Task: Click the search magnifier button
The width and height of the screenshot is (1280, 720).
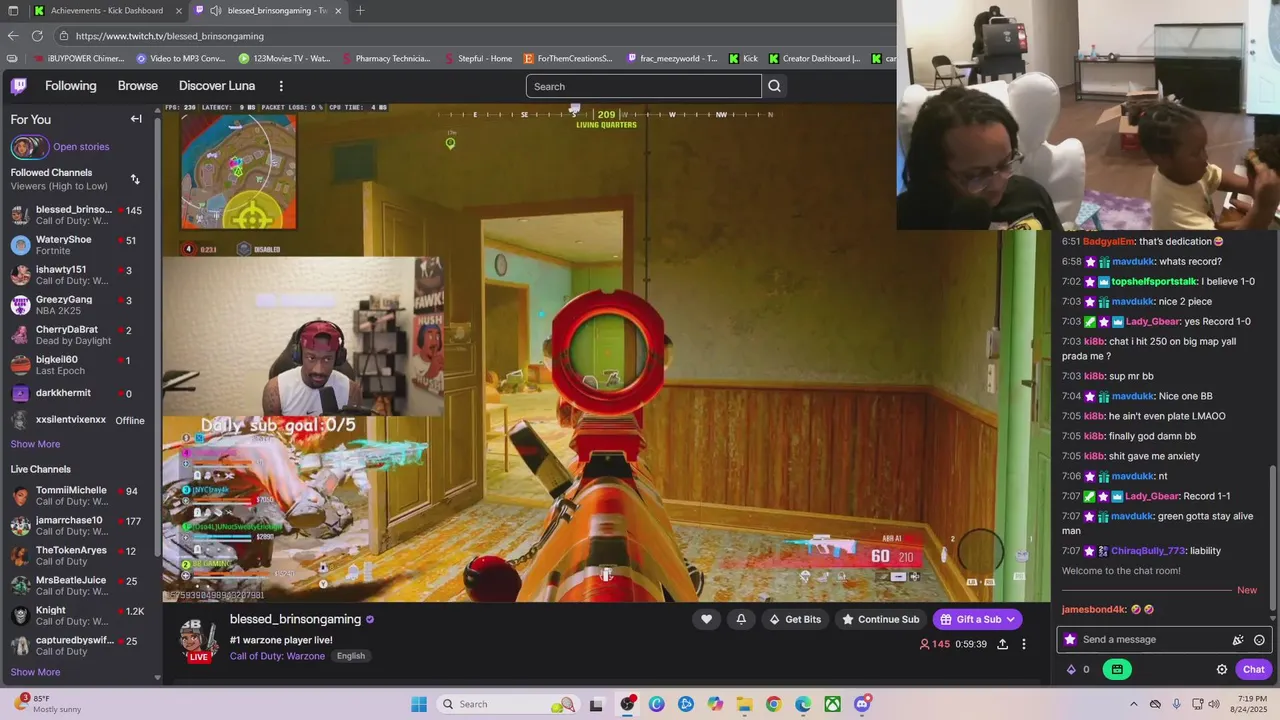Action: (x=774, y=86)
